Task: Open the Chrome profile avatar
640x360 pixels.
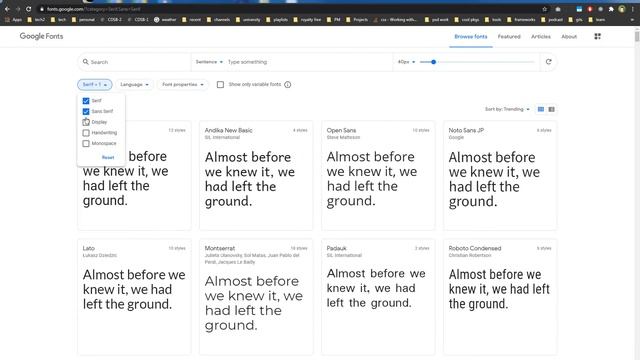Action: tap(622, 9)
